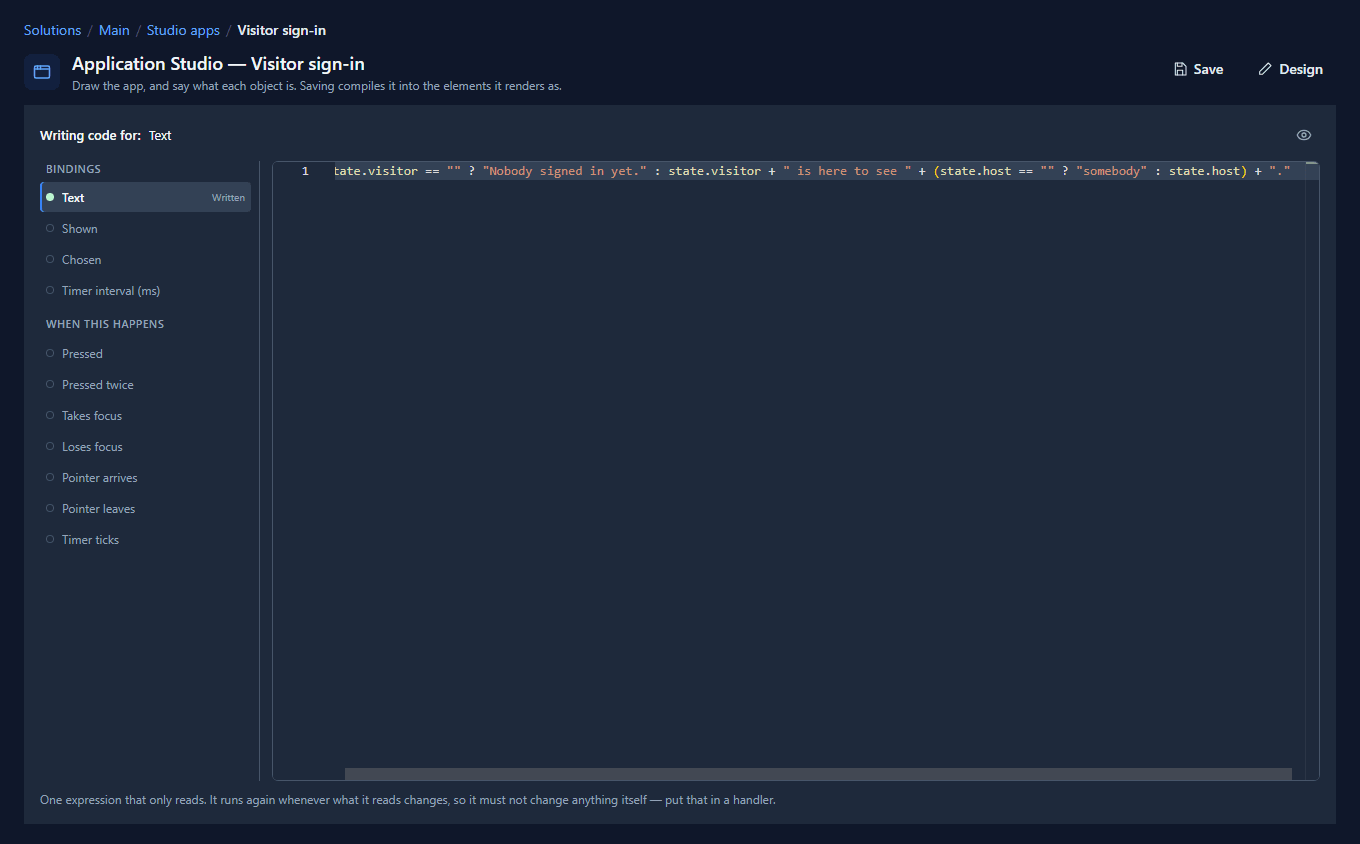Image resolution: width=1360 pixels, height=844 pixels.
Task: Go to Solutions breadcrumb
Action: (x=52, y=30)
